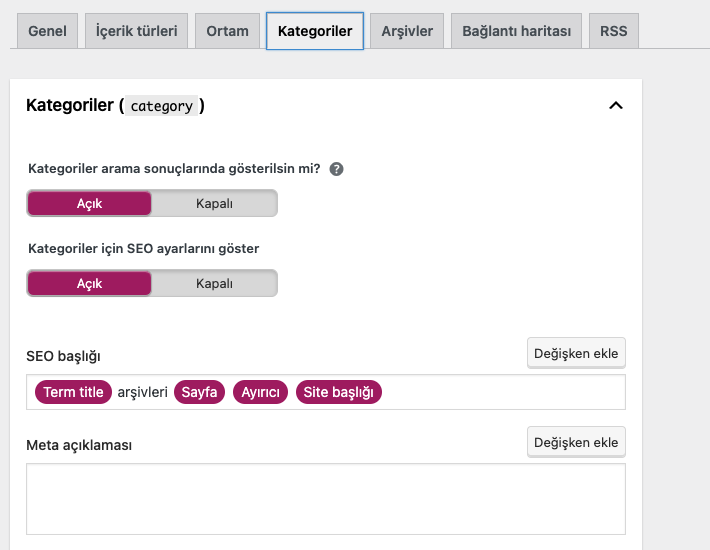710x550 pixels.
Task: Set search results visibility to Kapalı
Action: pyautogui.click(x=214, y=203)
